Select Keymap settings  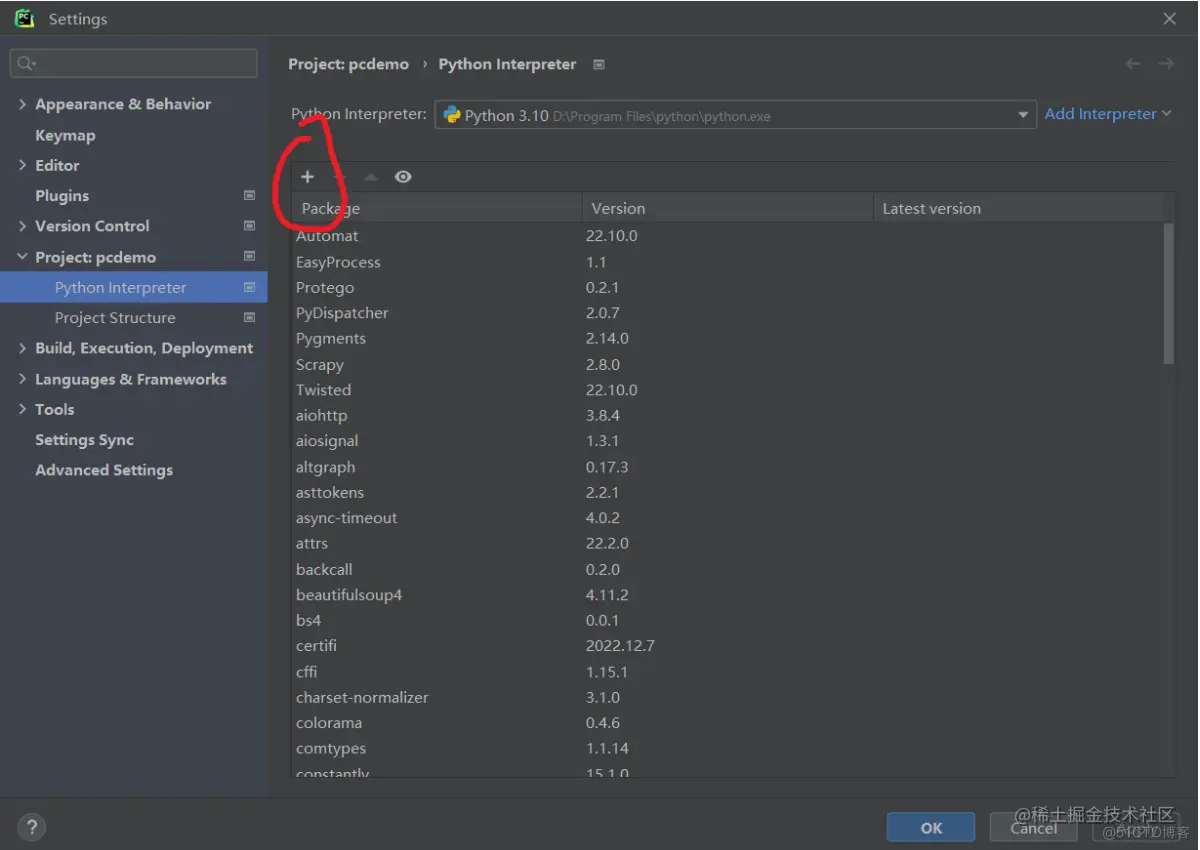point(65,135)
